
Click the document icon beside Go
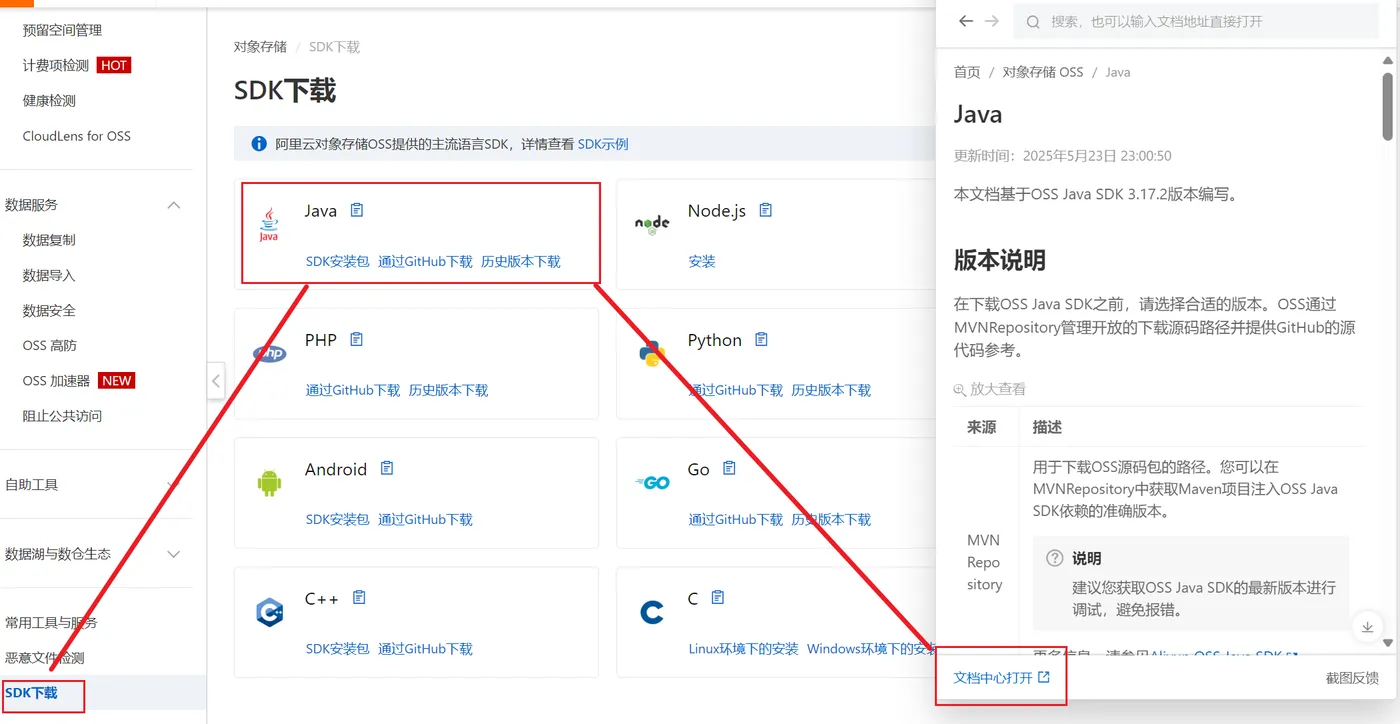point(729,468)
